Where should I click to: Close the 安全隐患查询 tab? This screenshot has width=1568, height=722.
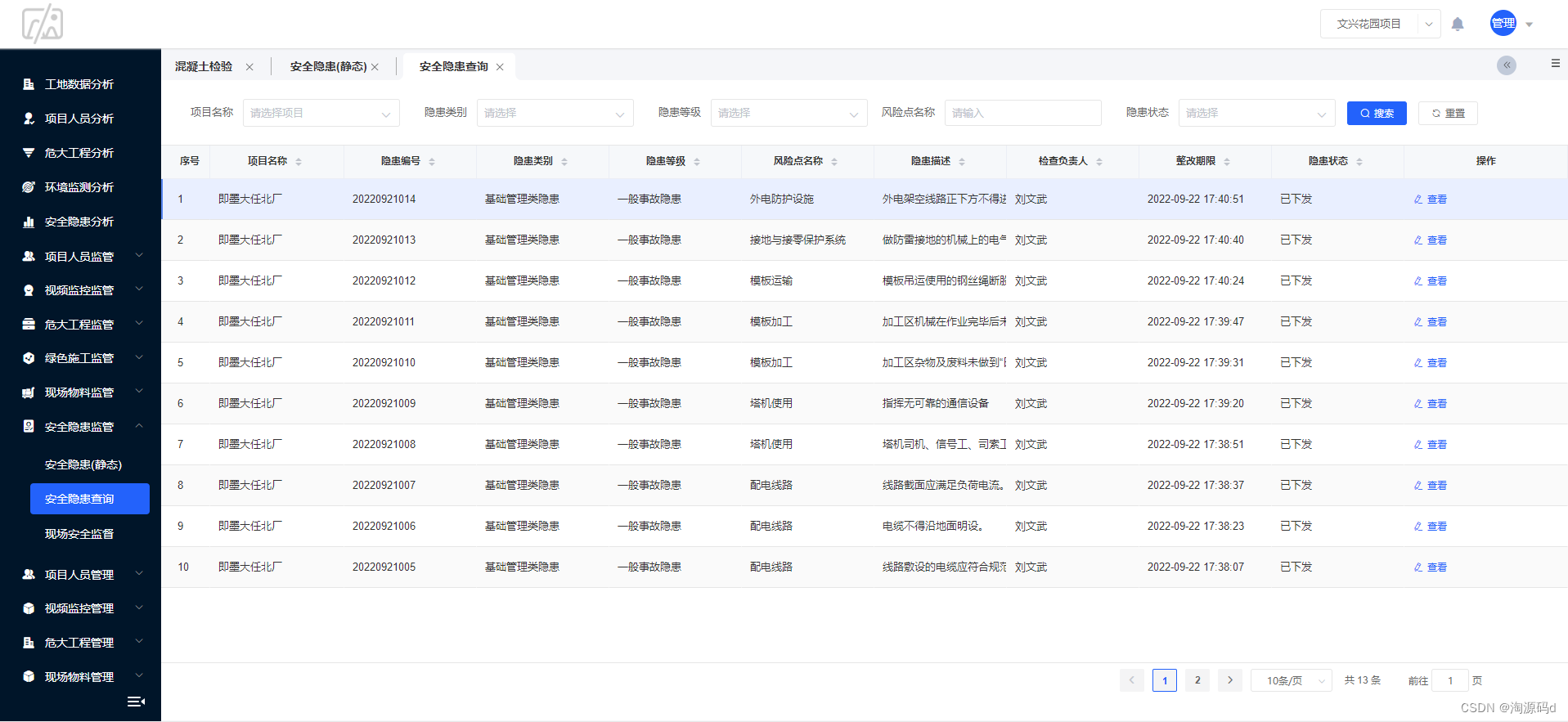[x=500, y=67]
